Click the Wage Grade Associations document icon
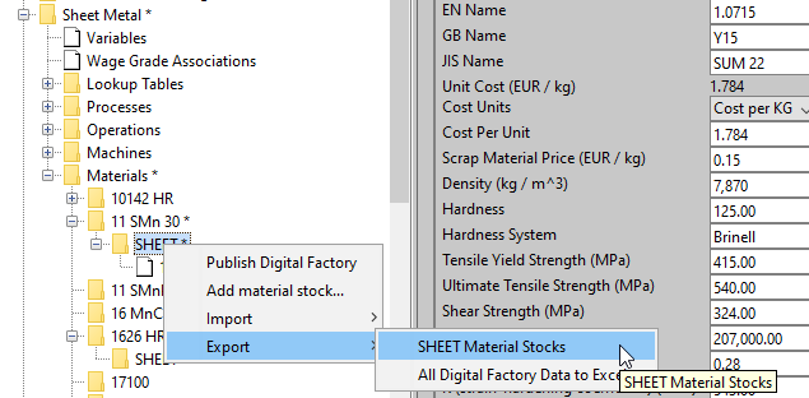Screen dimensions: 809x398 point(72,61)
